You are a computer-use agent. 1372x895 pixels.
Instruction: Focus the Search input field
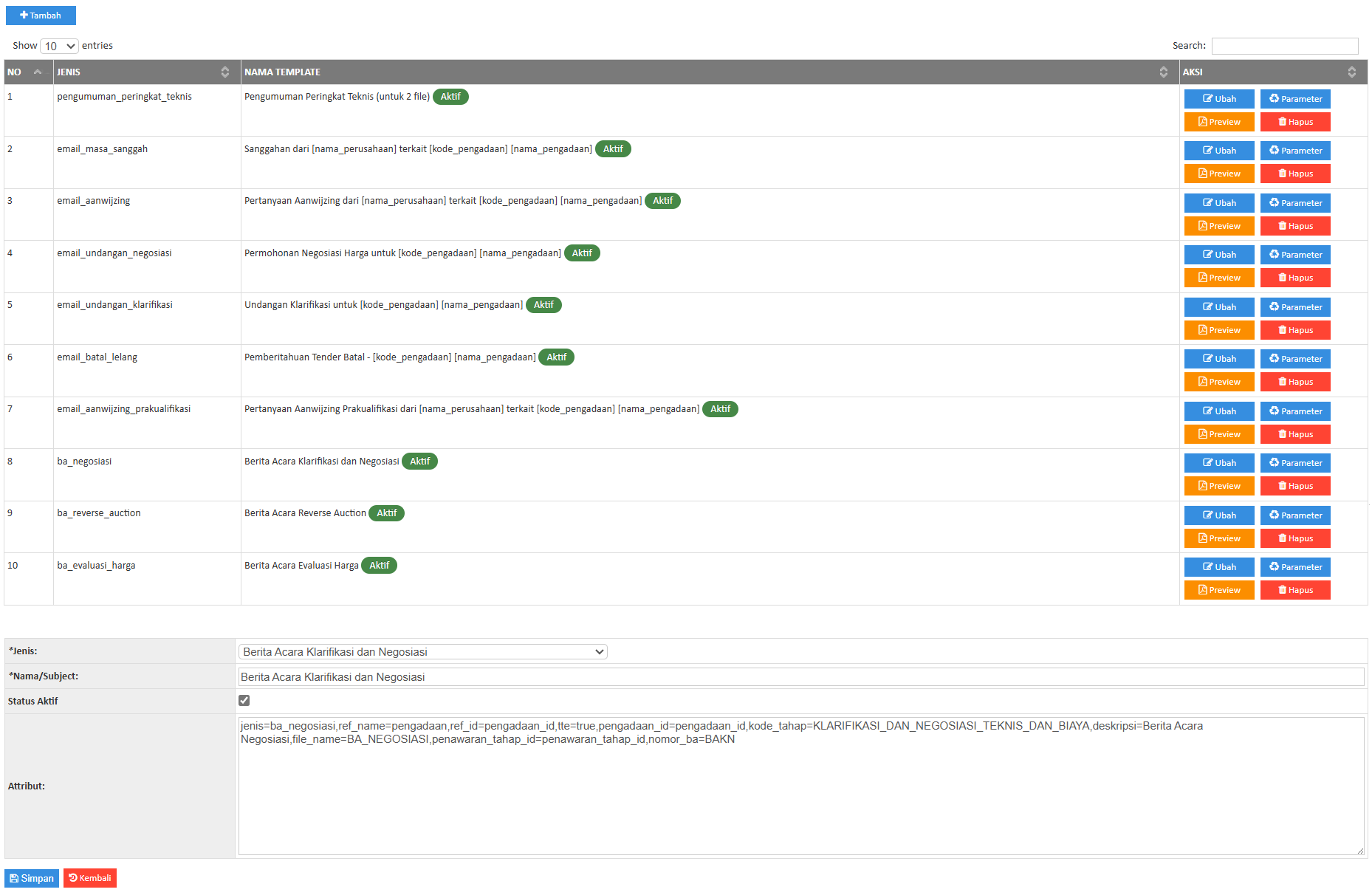[x=1285, y=46]
